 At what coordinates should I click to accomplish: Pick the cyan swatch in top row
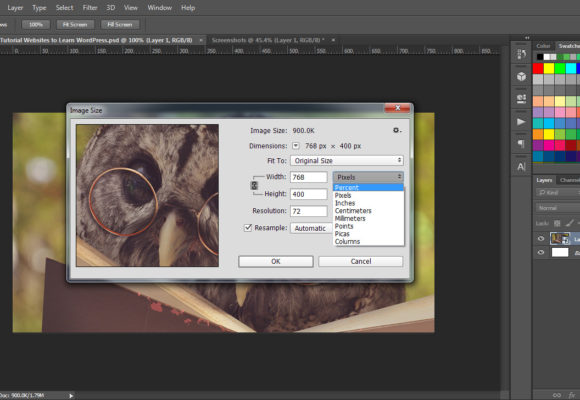tap(571, 68)
